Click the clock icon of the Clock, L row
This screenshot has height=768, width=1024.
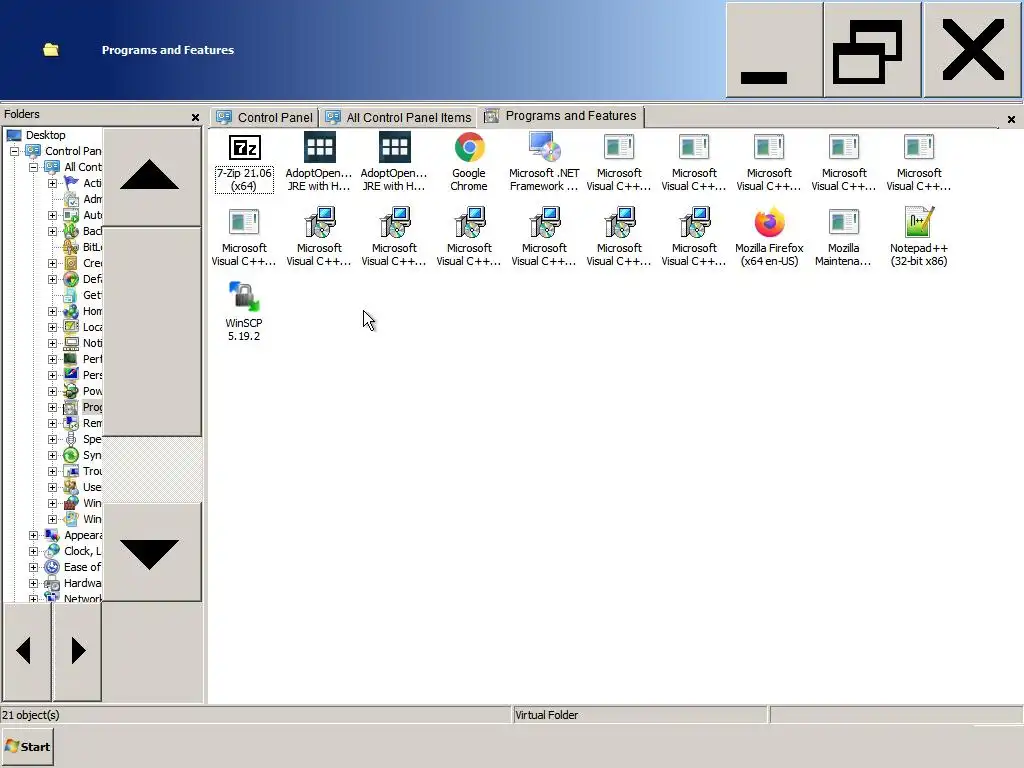(52, 551)
